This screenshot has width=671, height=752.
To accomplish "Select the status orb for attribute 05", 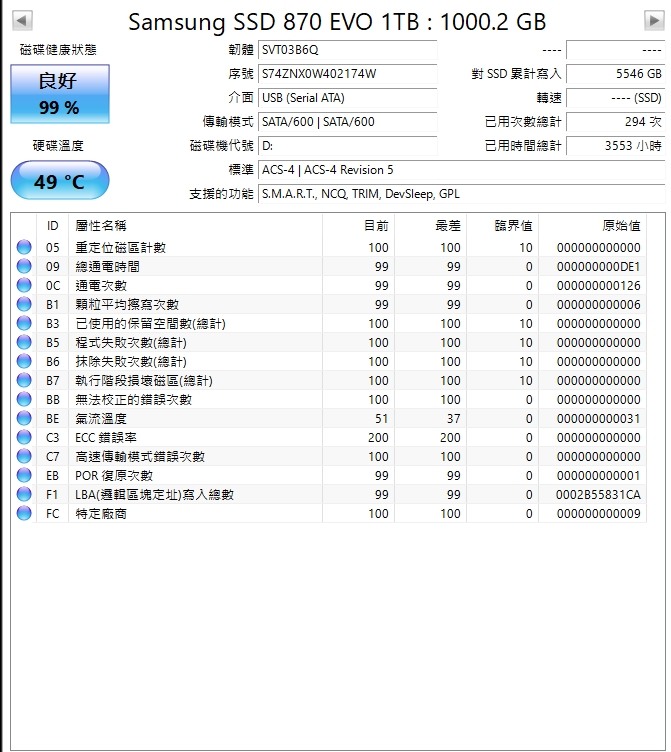I will [24, 247].
